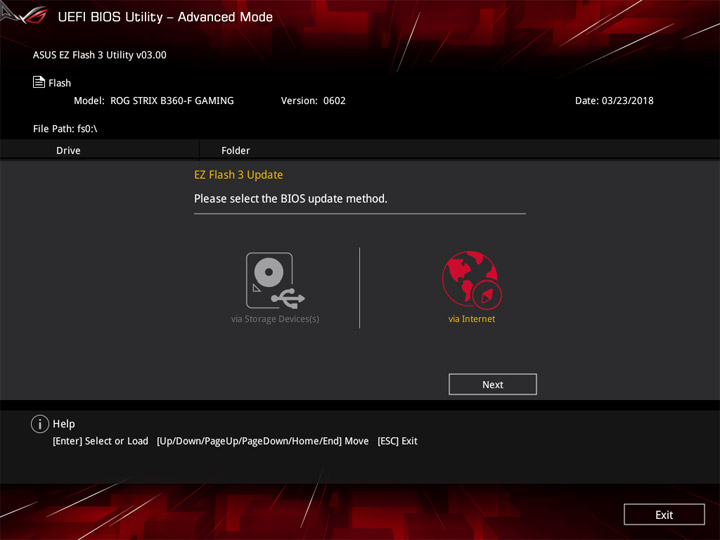Click the "UEFI BIOS Utility – Advanced Mode" title
The image size is (720, 540).
click(x=165, y=17)
